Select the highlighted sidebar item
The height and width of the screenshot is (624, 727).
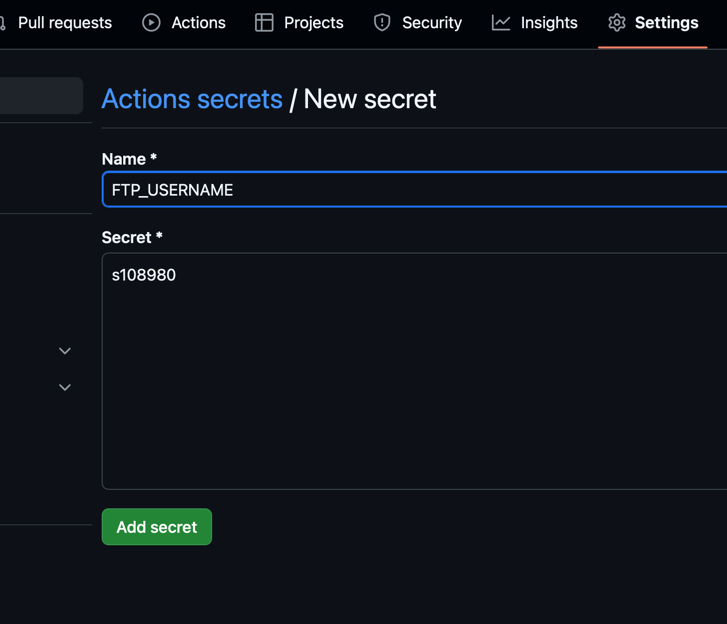click(40, 96)
